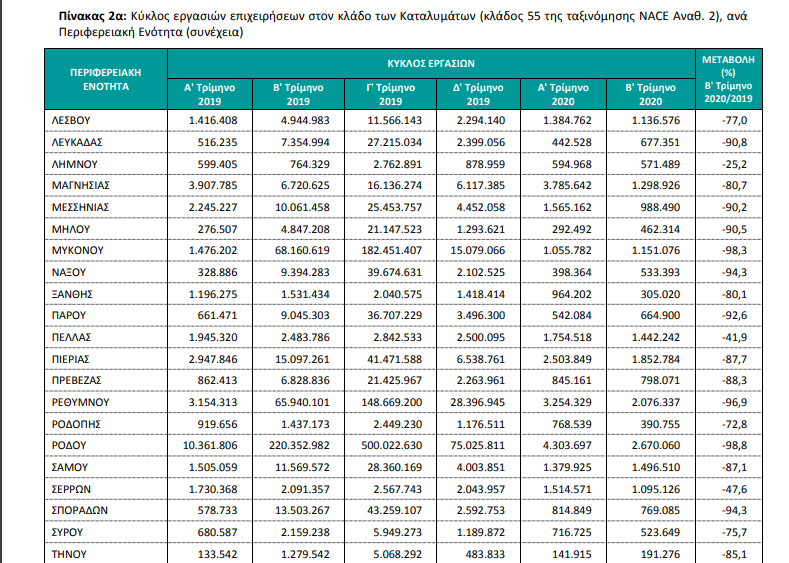
Task: Select the ΠΡΕΒΕΖΑΣ row label
Action: pos(76,381)
